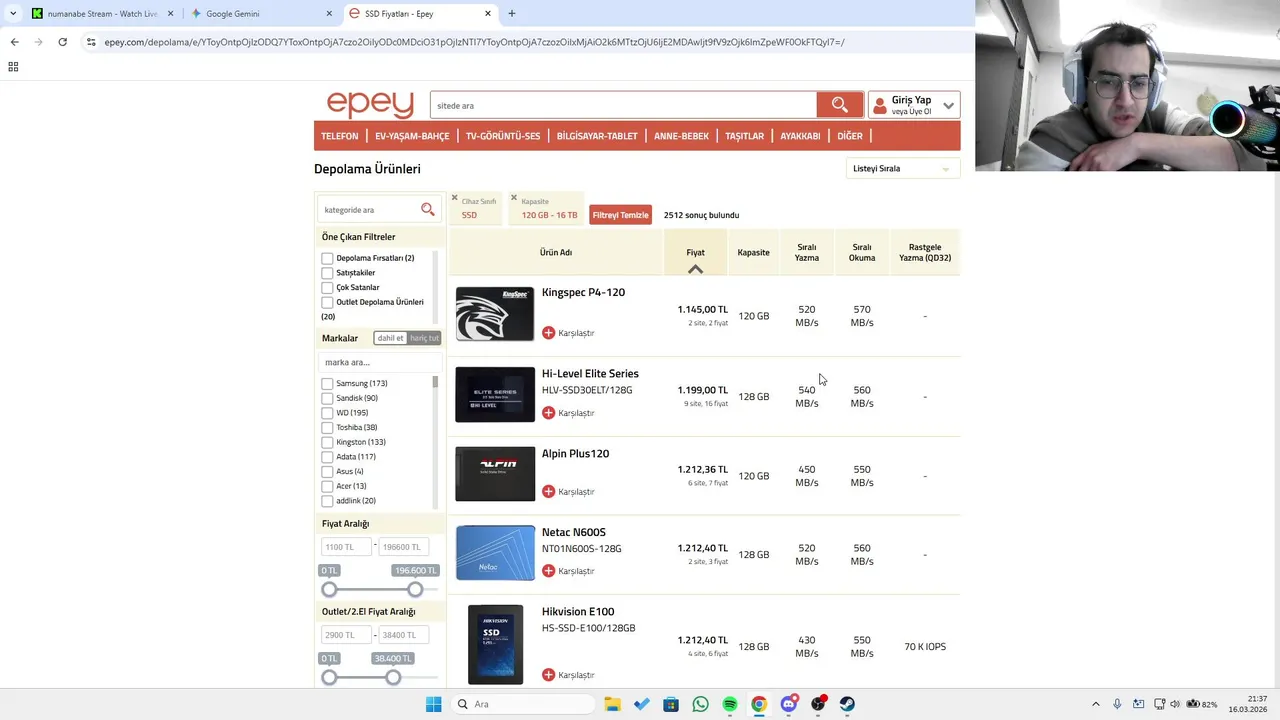1280x720 pixels.
Task: Open Steam from the taskbar
Action: 847,704
